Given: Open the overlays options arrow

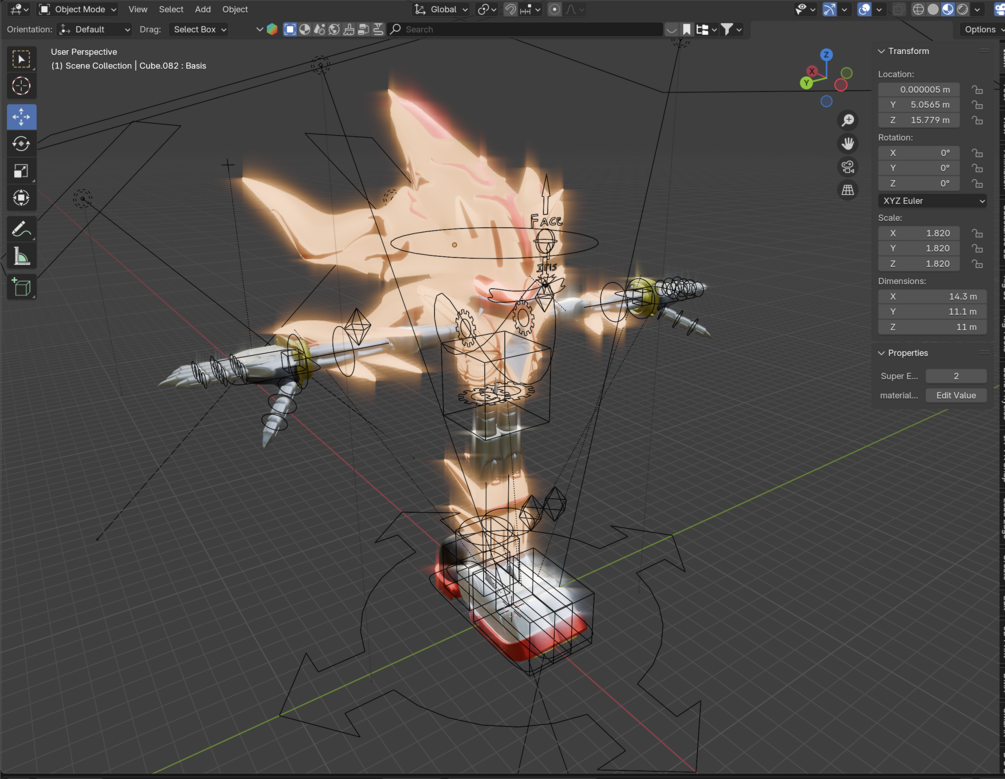Looking at the screenshot, I should point(879,10).
